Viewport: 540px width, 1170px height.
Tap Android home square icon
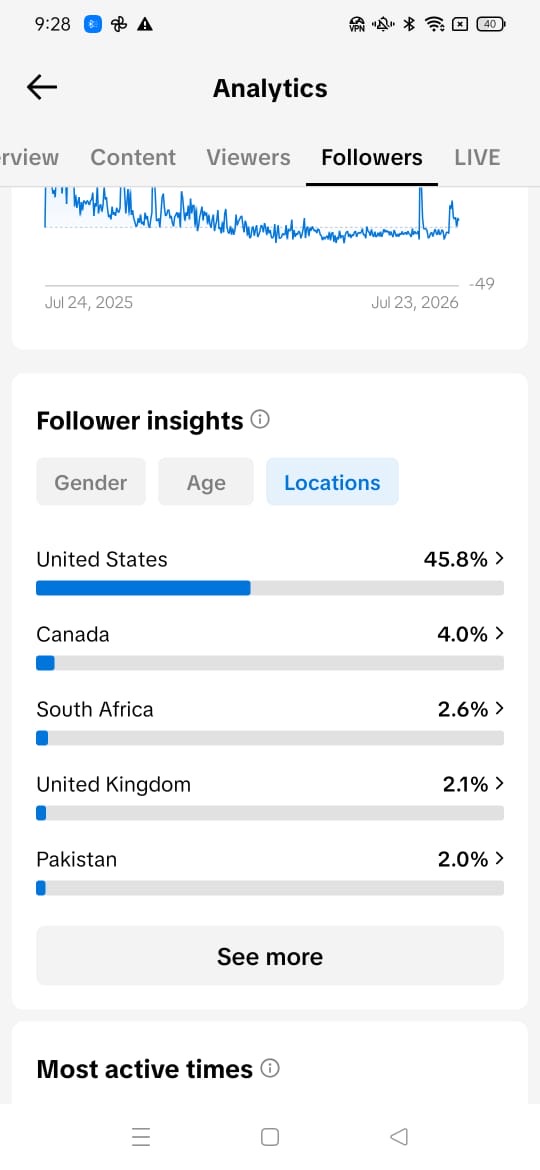click(270, 1136)
